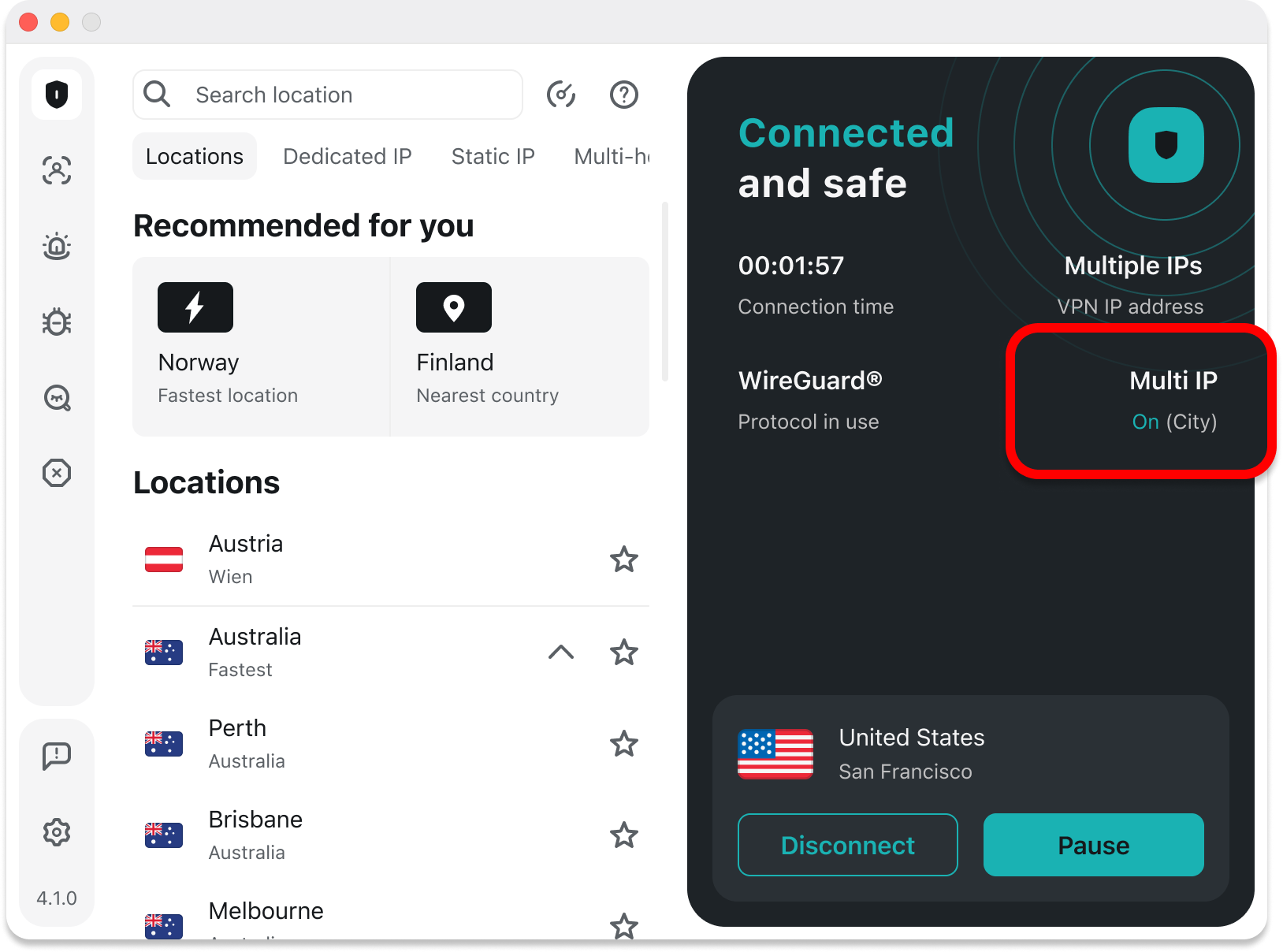Open the Alert siren icon in sidebar

[x=57, y=246]
